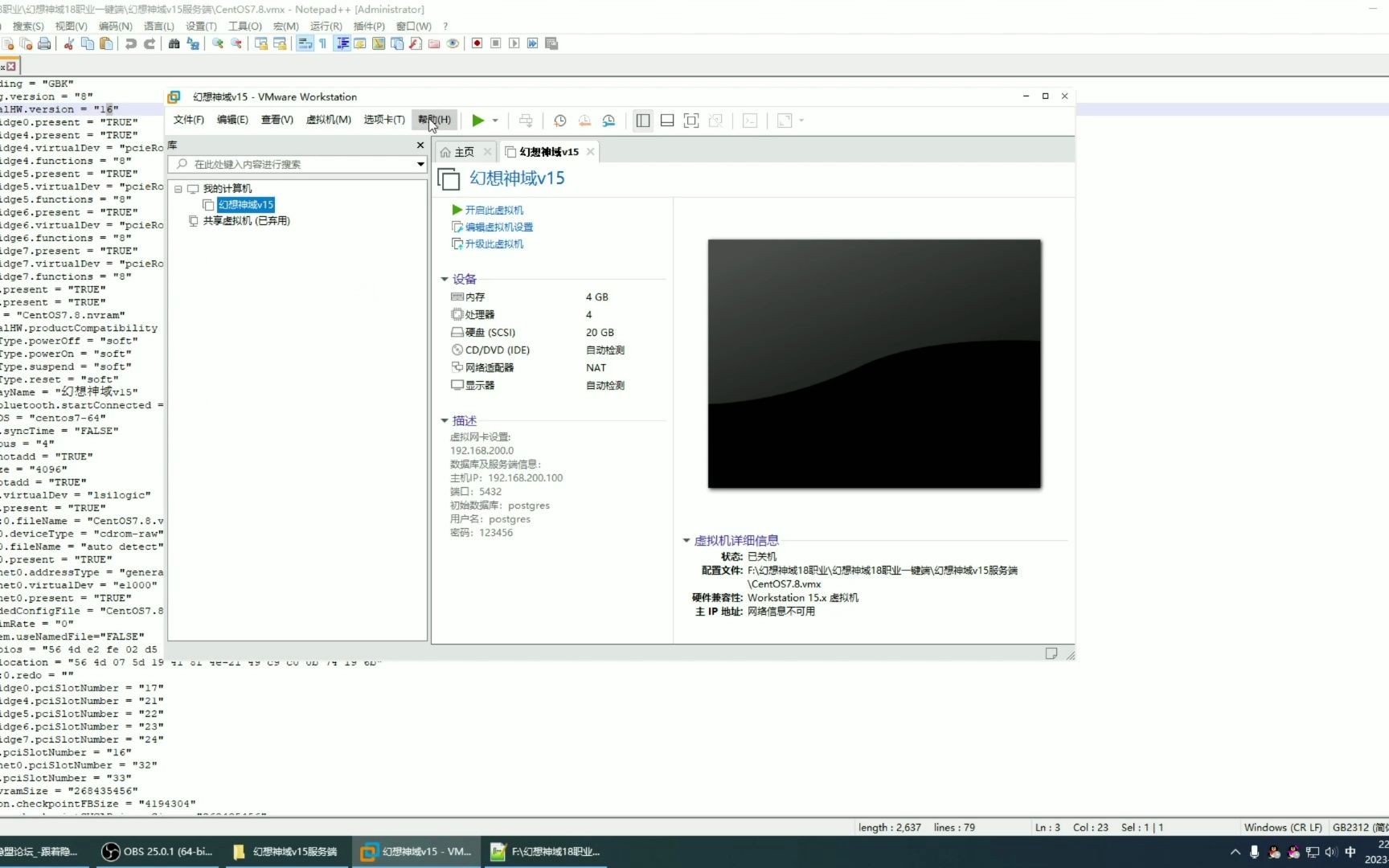Image resolution: width=1389 pixels, height=868 pixels.
Task: Click Notepad++ start macro recording icon
Action: [477, 43]
